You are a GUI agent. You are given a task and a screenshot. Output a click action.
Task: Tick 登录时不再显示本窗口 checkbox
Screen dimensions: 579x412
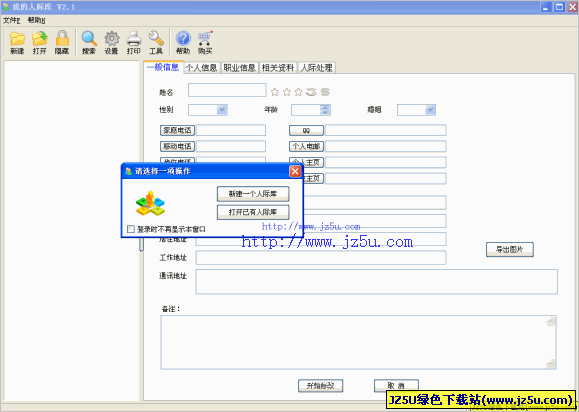tap(131, 229)
